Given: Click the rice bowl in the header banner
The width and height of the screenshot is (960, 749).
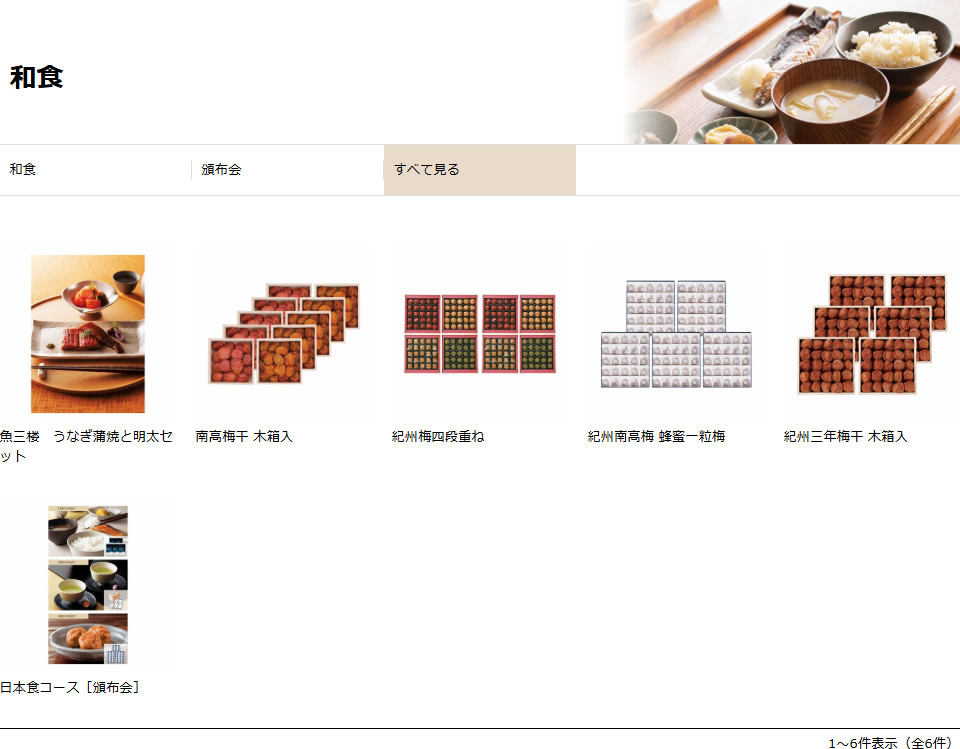Looking at the screenshot, I should pos(892,48).
